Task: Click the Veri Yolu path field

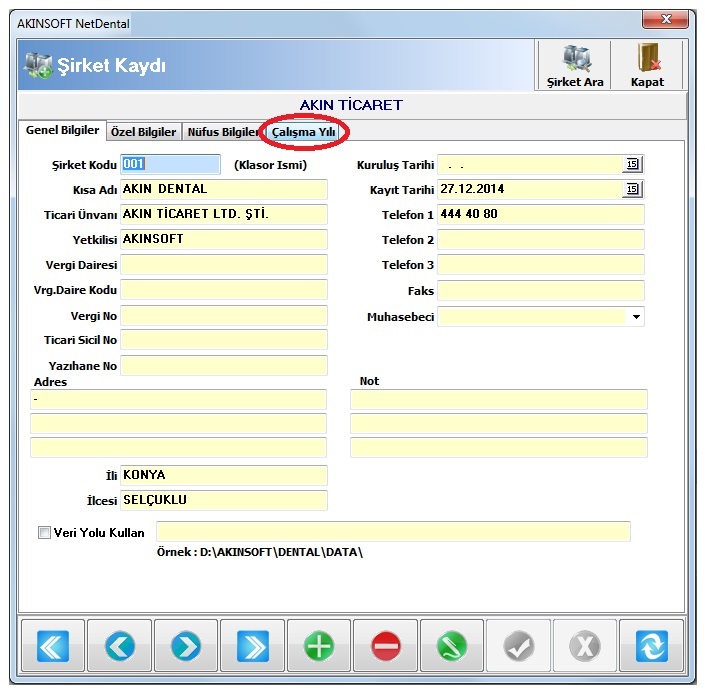Action: (x=393, y=532)
